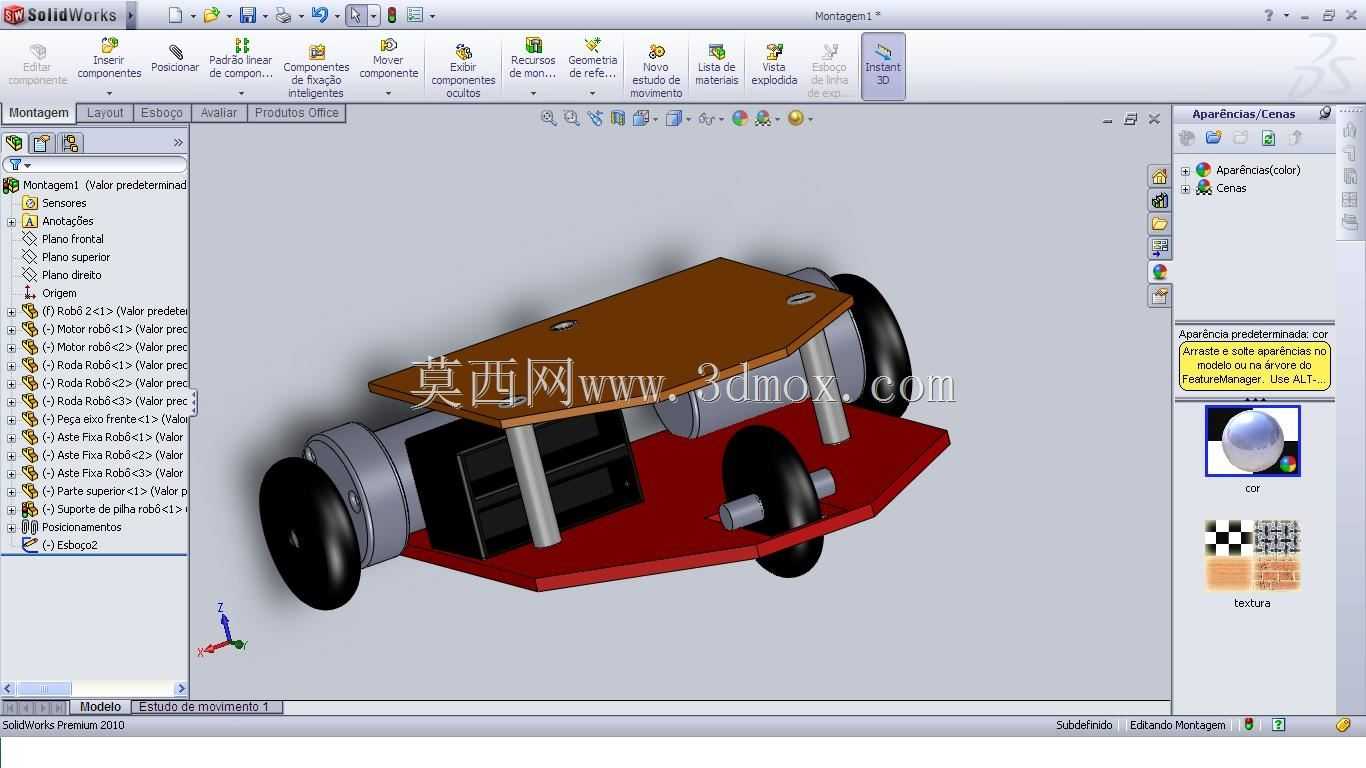Switch to the ConfigurationManager tab
Image resolution: width=1366 pixels, height=768 pixels.
69,143
